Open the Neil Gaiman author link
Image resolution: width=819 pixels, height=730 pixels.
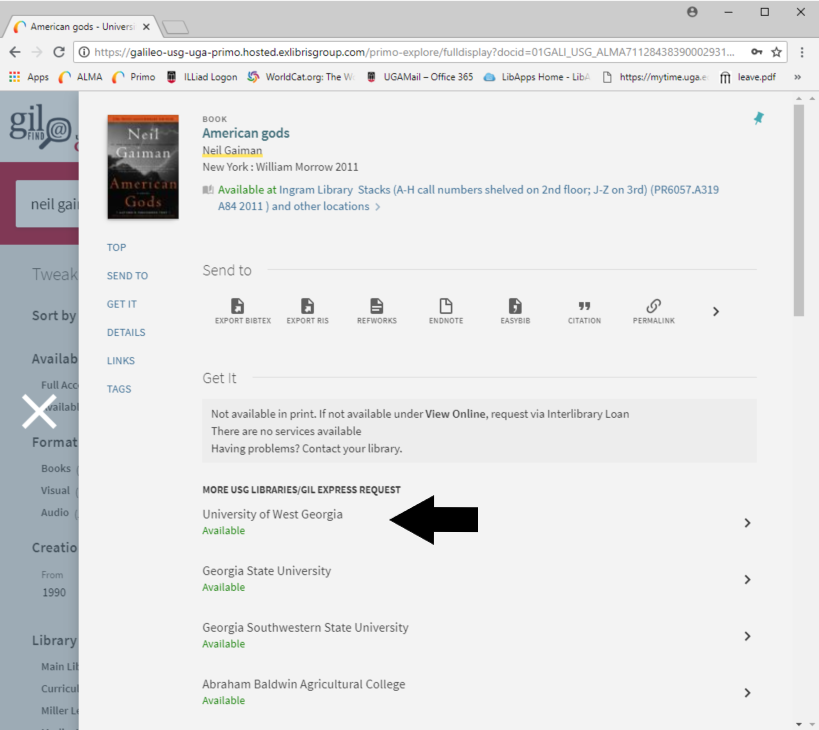pyautogui.click(x=232, y=150)
